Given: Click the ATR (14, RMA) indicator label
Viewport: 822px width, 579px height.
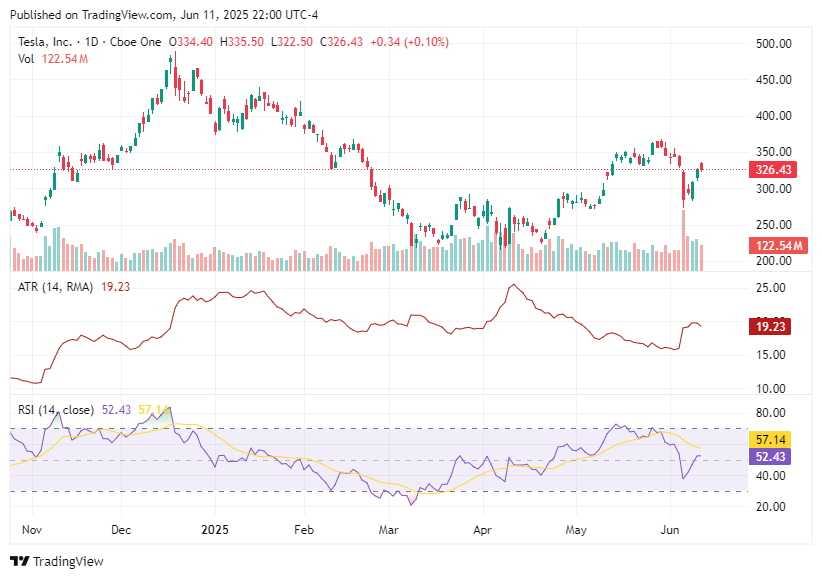Looking at the screenshot, I should pos(56,287).
